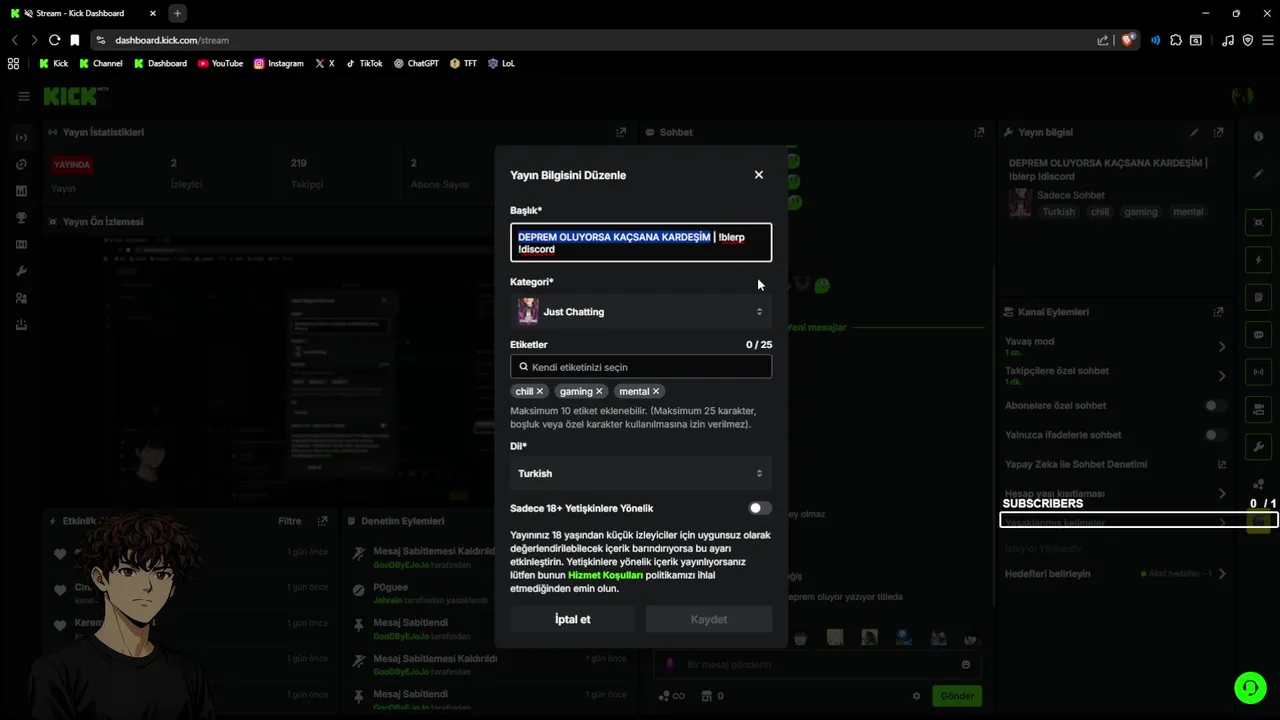Click the Başlık title text field

[641, 243]
